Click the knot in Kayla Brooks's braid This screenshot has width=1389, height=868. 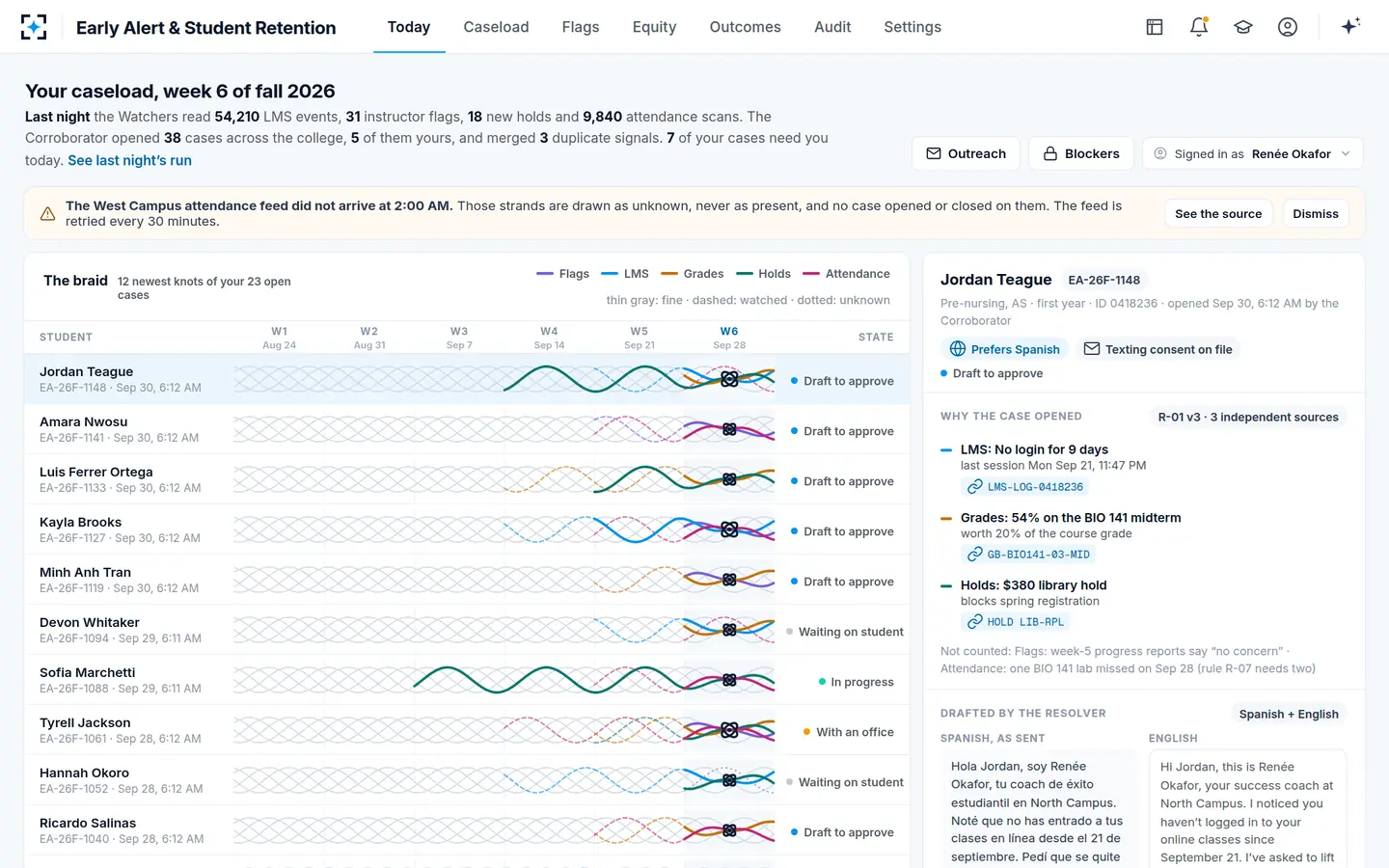tap(729, 529)
